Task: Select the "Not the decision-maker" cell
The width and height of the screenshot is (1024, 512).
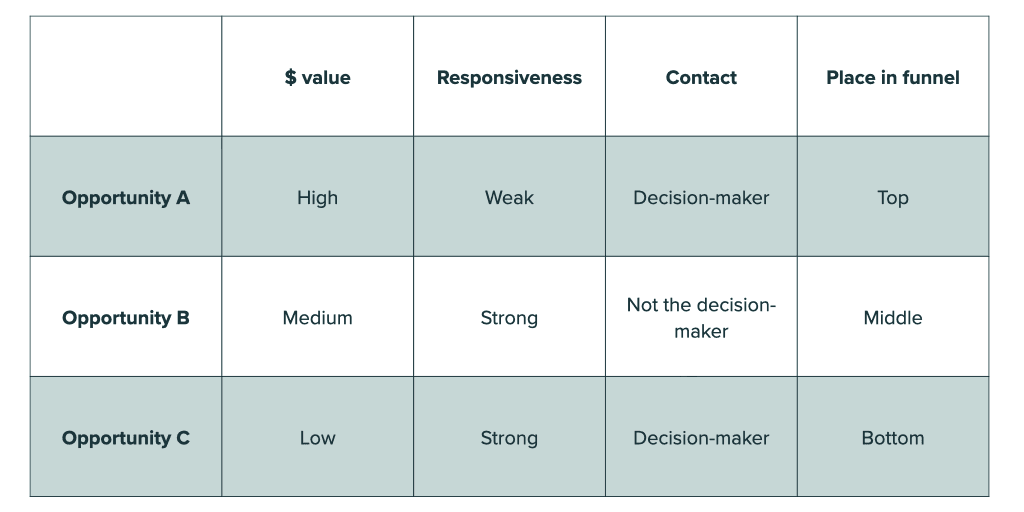Action: click(x=701, y=318)
